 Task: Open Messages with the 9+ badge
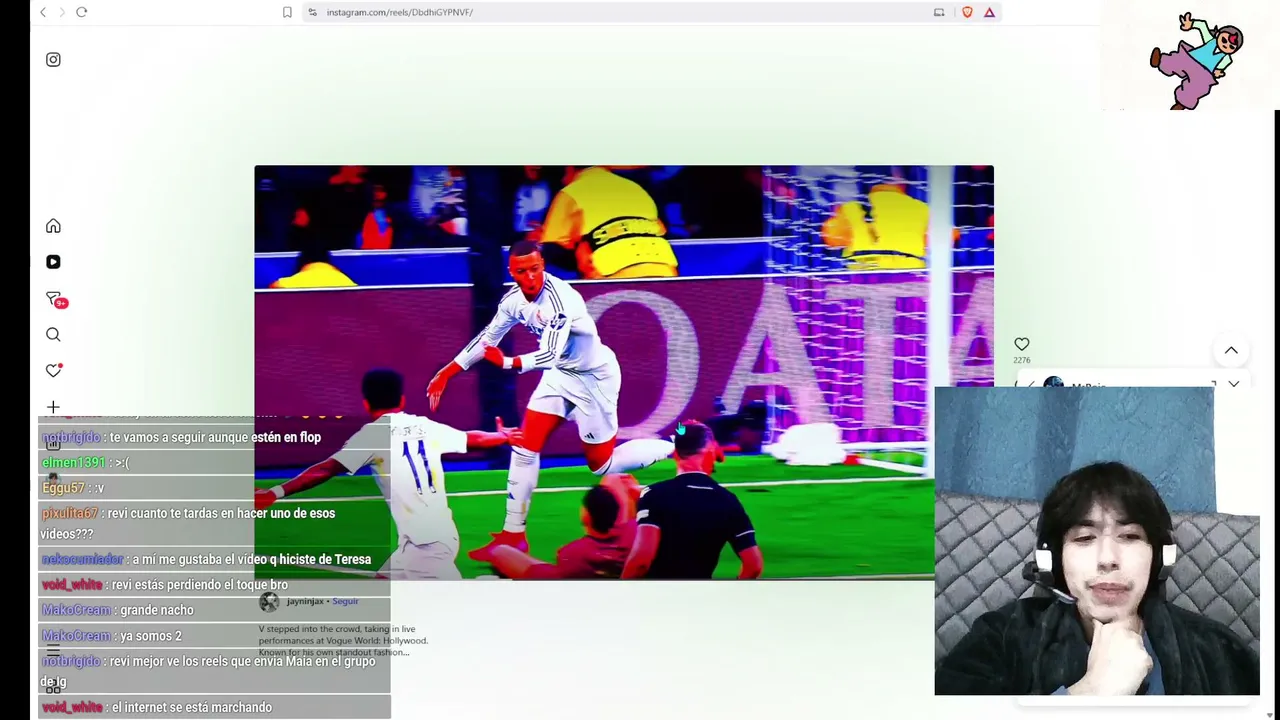point(55,299)
